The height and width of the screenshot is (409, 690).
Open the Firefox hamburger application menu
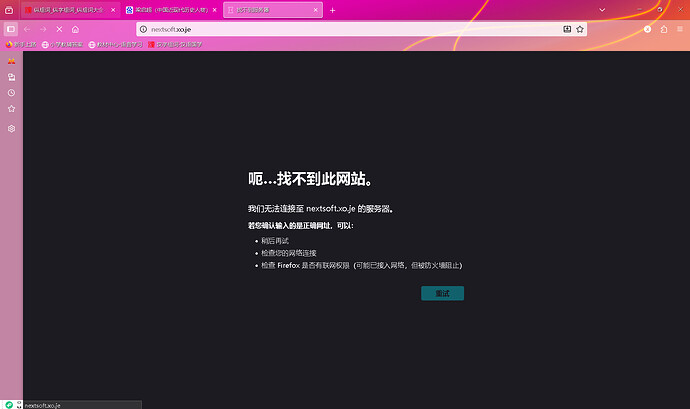click(x=680, y=29)
